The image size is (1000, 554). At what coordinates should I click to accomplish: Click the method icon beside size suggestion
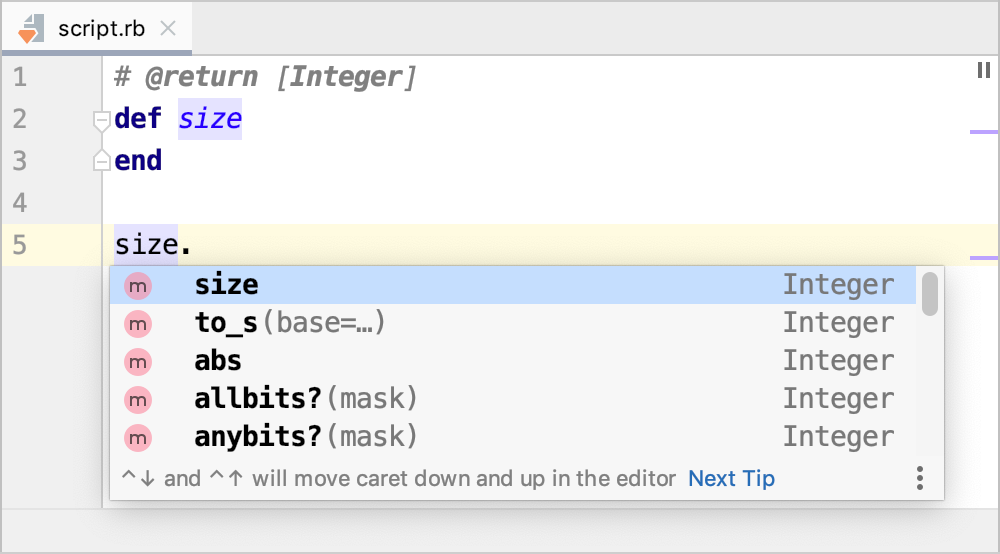(x=137, y=286)
